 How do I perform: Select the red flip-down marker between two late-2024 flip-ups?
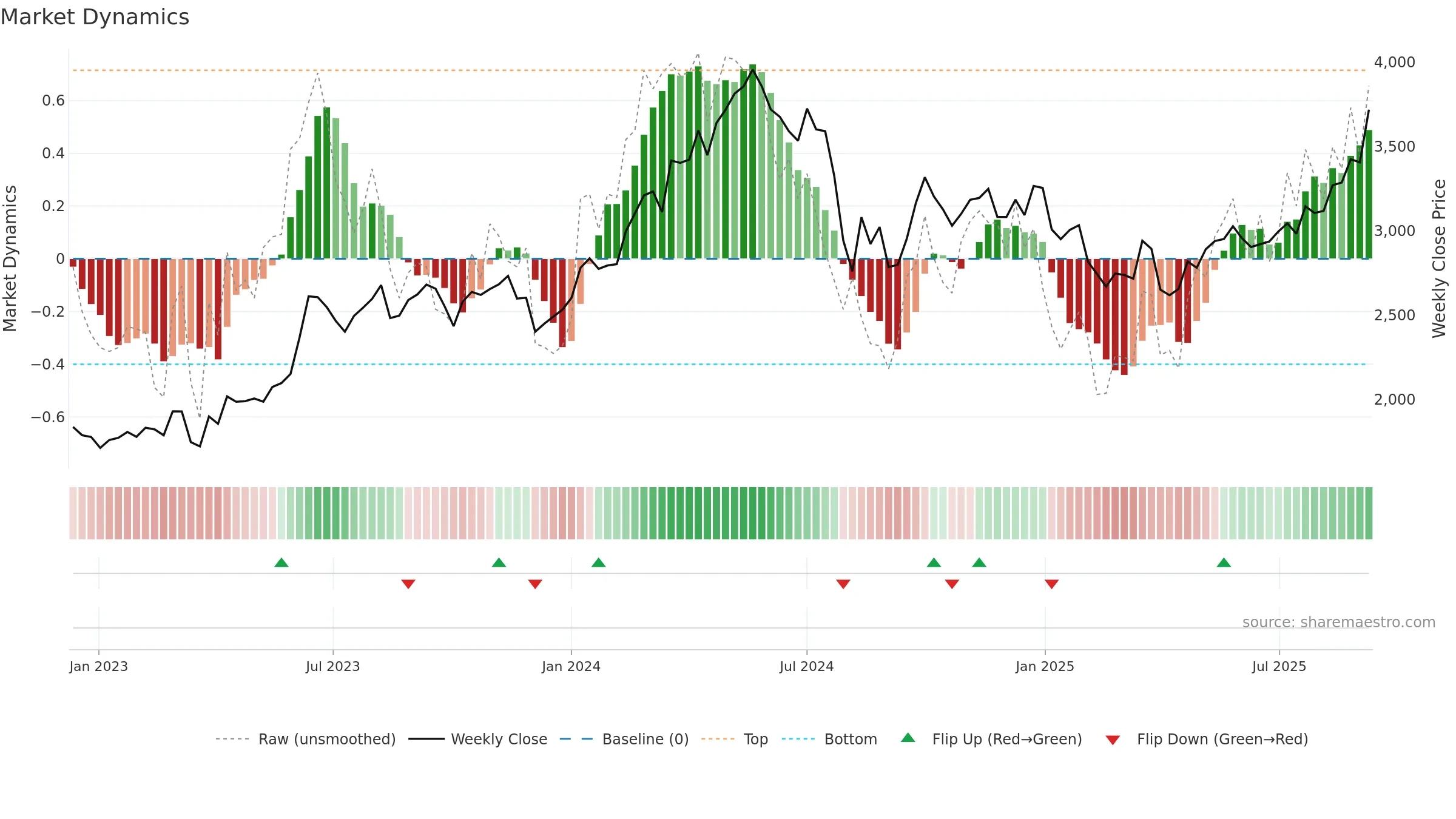coord(952,584)
